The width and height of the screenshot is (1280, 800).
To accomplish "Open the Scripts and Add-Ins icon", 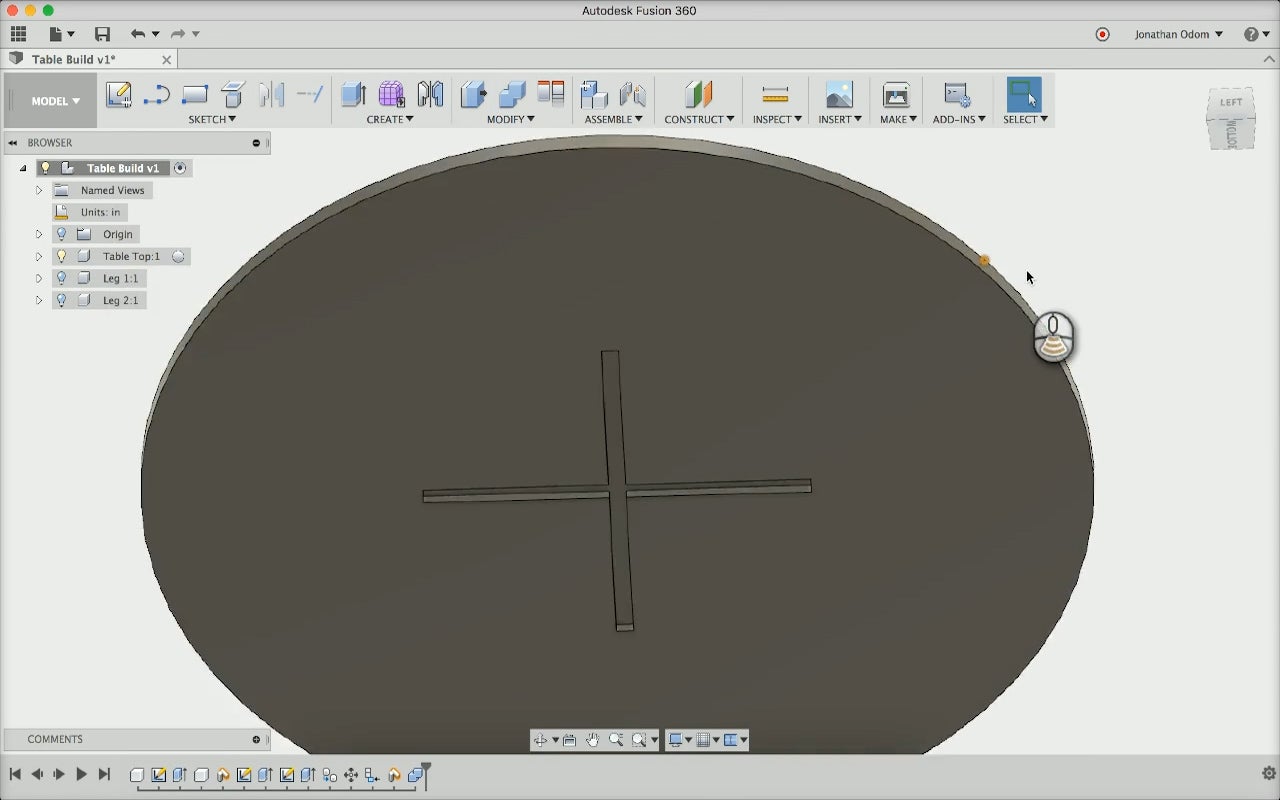I will (957, 95).
